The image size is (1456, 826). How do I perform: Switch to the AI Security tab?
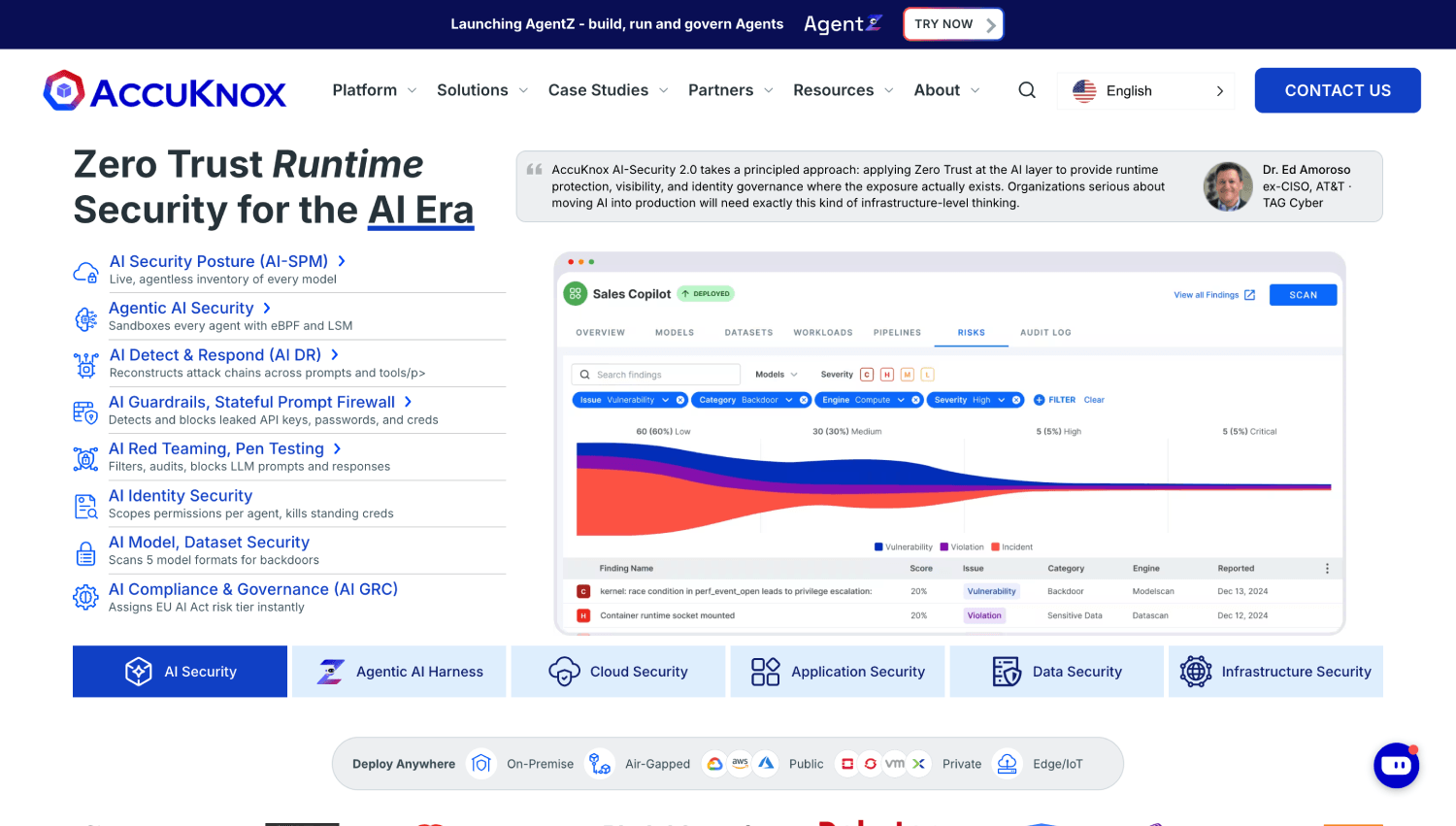click(x=180, y=672)
